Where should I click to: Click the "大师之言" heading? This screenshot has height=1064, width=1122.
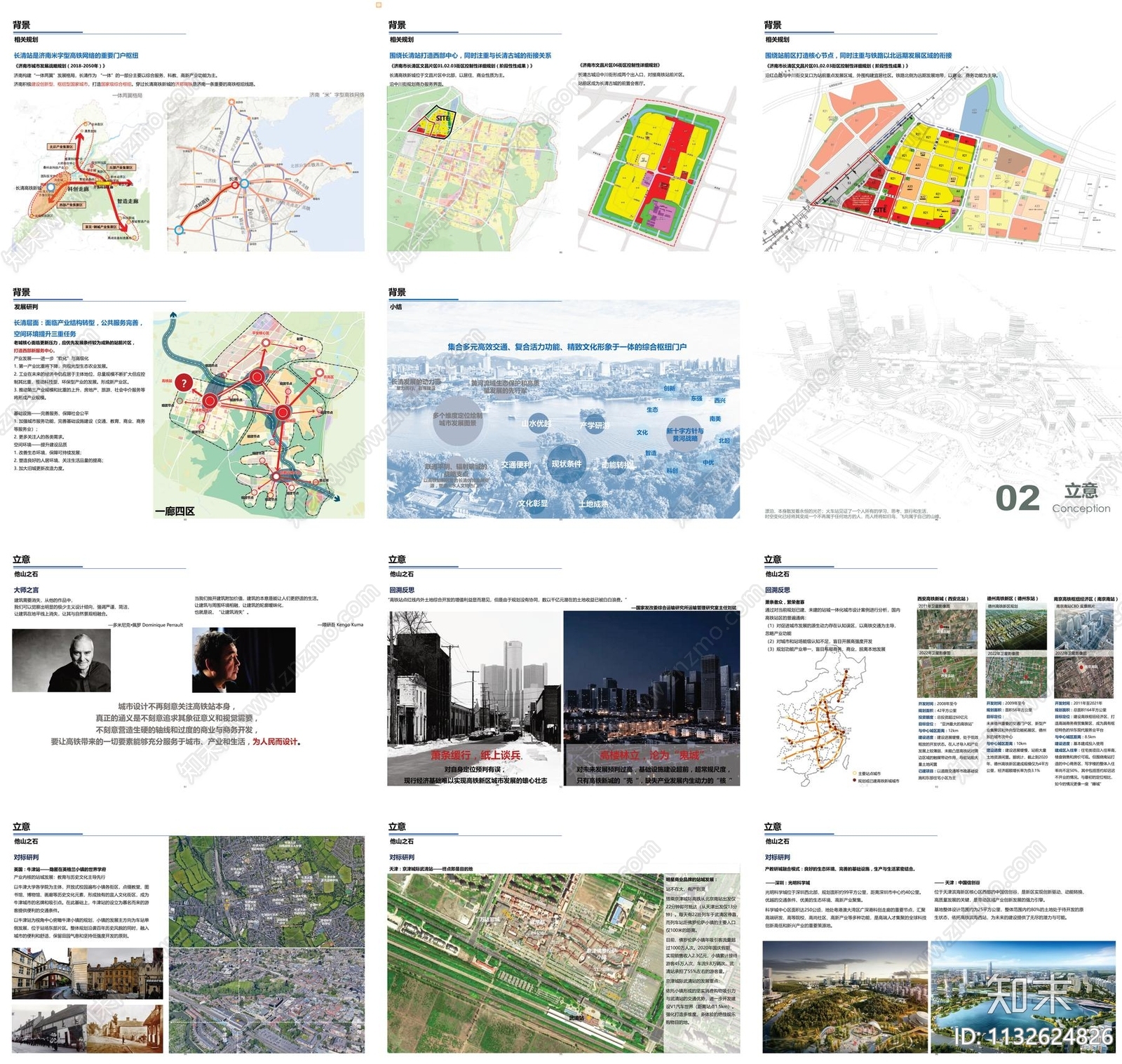tap(27, 590)
